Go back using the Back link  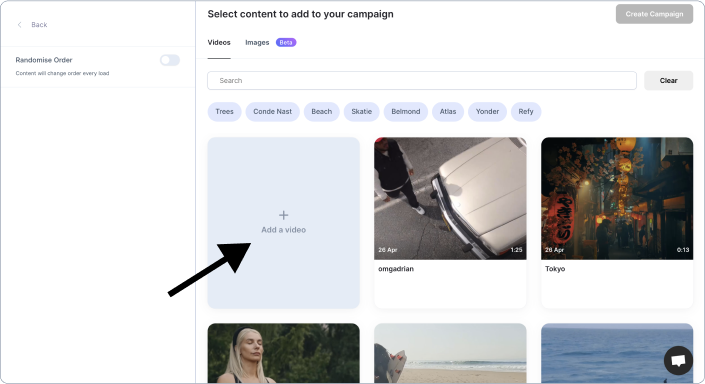pos(39,25)
